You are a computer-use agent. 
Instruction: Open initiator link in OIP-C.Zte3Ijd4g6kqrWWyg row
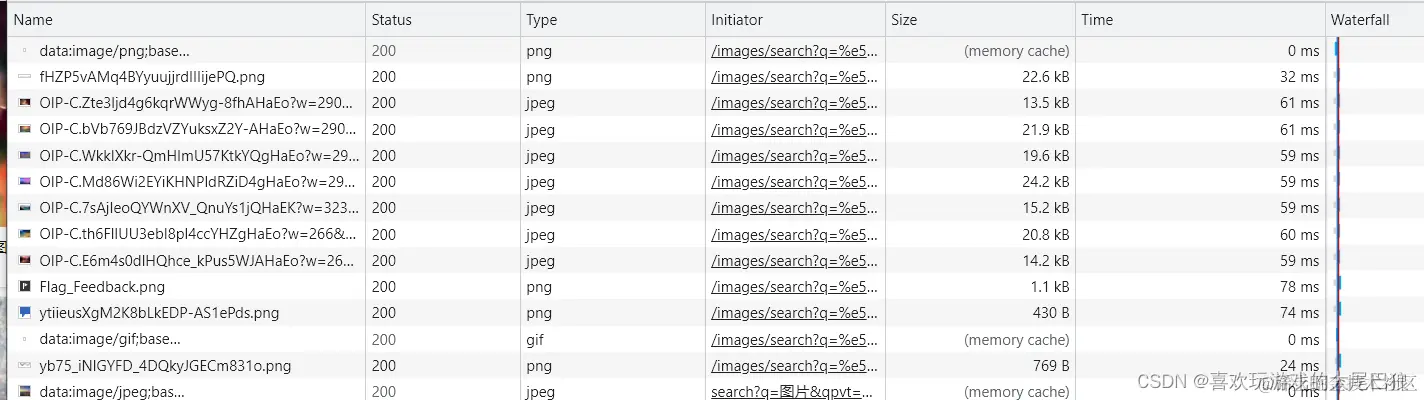[x=795, y=103]
